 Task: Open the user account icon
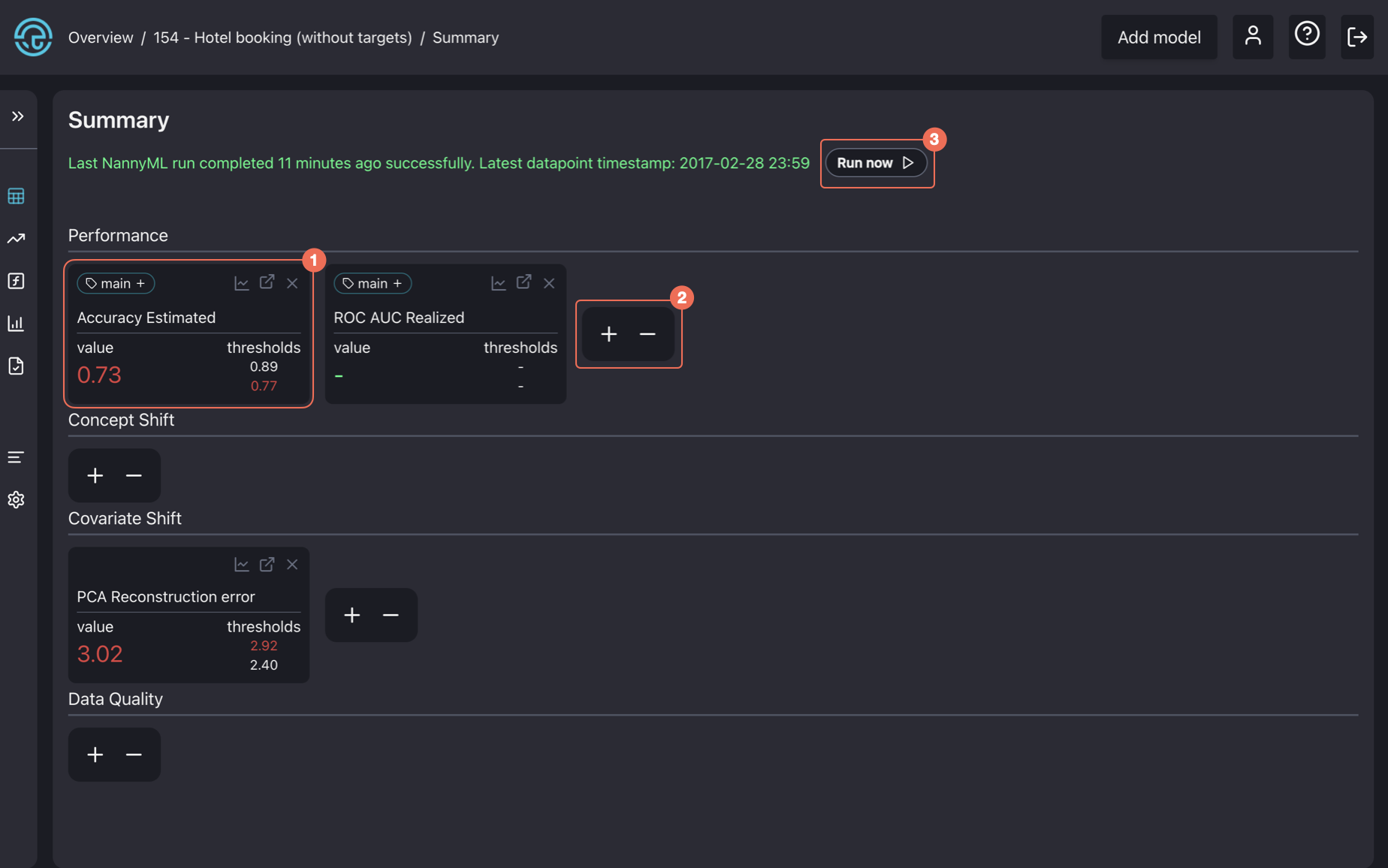point(1252,37)
